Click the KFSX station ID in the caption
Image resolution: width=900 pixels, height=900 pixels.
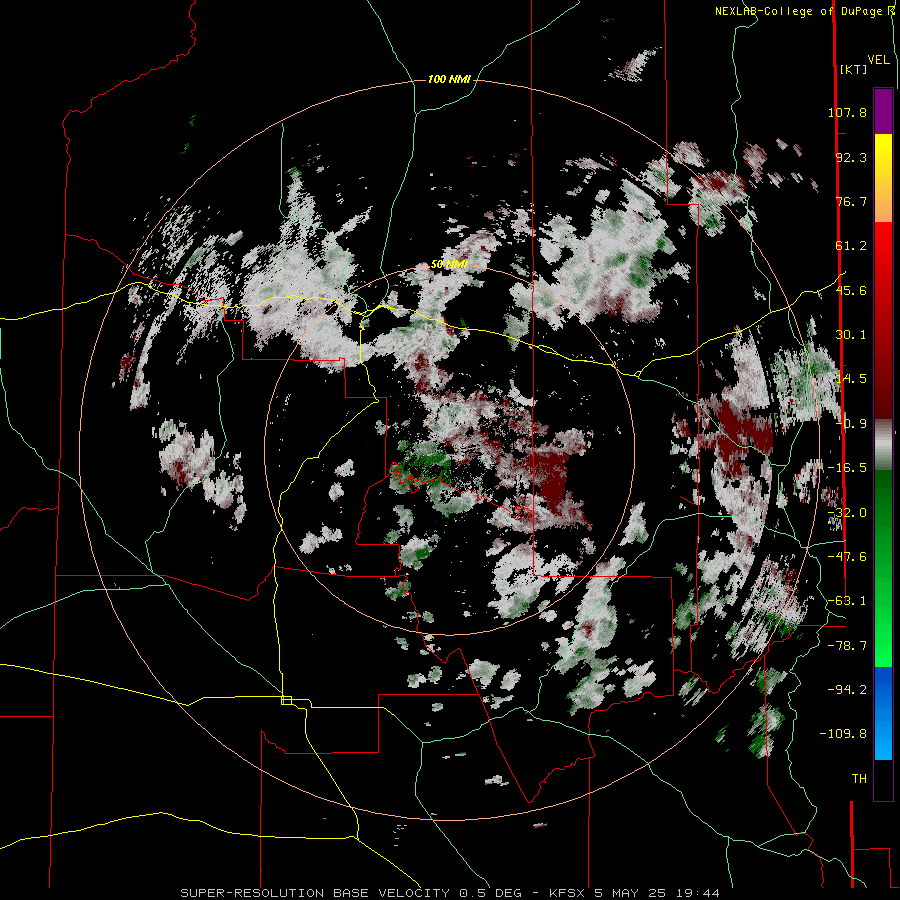click(x=568, y=893)
